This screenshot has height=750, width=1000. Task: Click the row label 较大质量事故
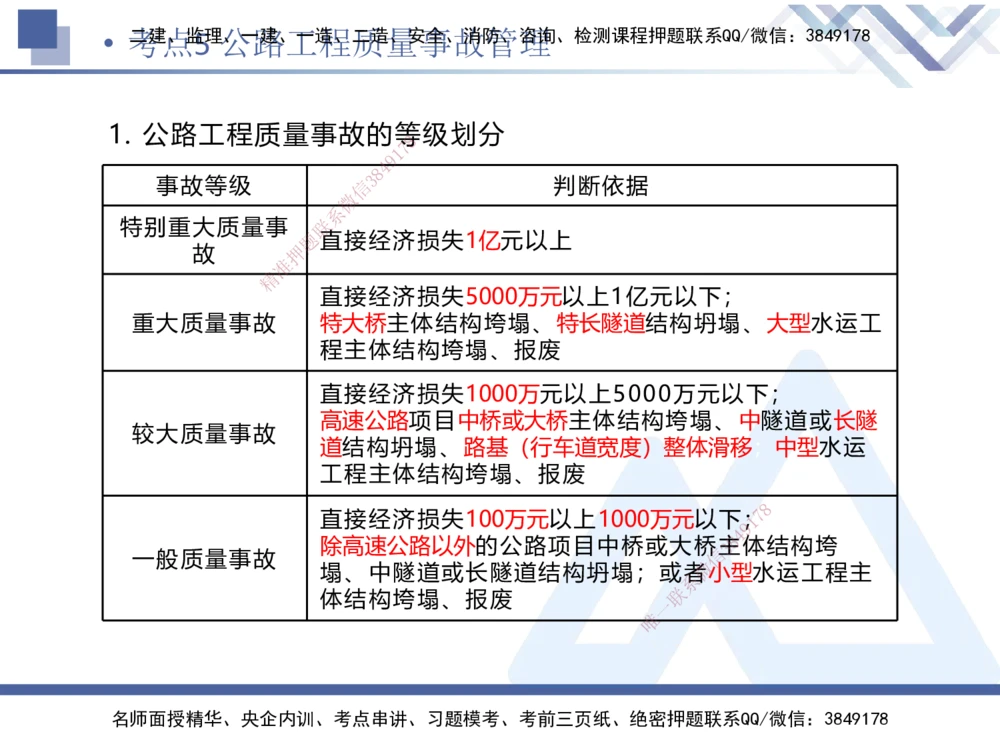(x=204, y=435)
